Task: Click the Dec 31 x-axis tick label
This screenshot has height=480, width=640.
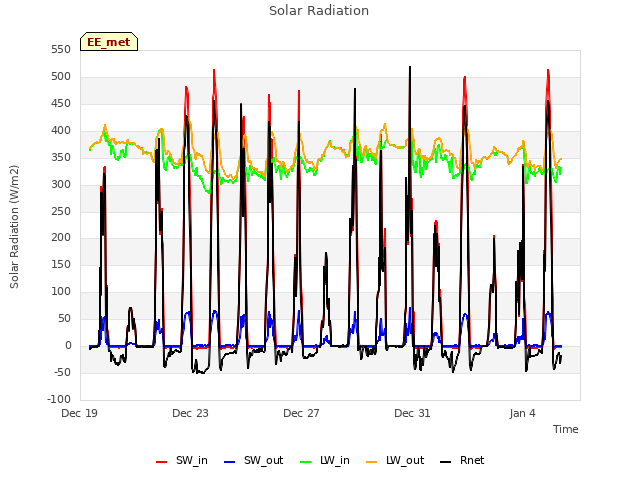Action: coord(412,413)
